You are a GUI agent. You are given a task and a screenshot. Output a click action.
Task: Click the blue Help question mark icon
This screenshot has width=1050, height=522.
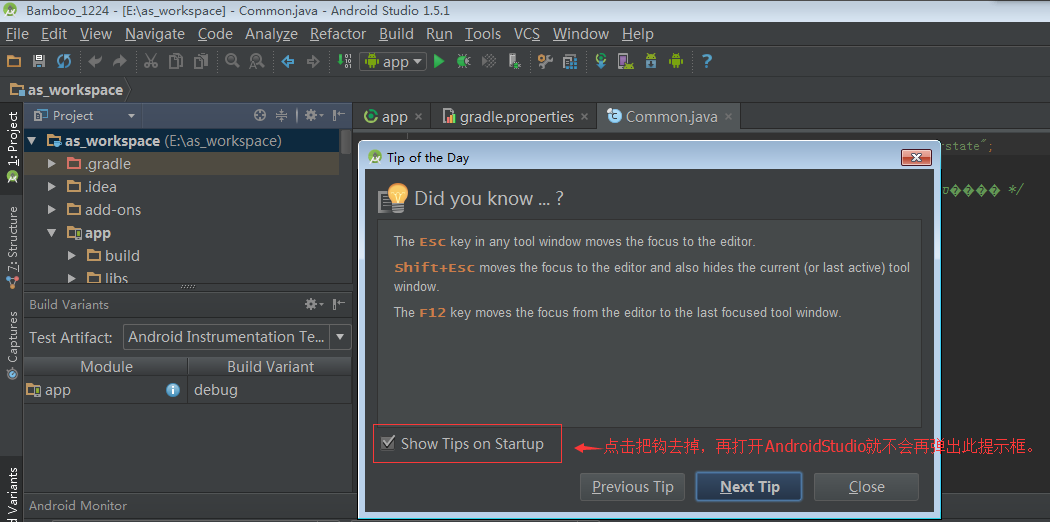tap(706, 62)
